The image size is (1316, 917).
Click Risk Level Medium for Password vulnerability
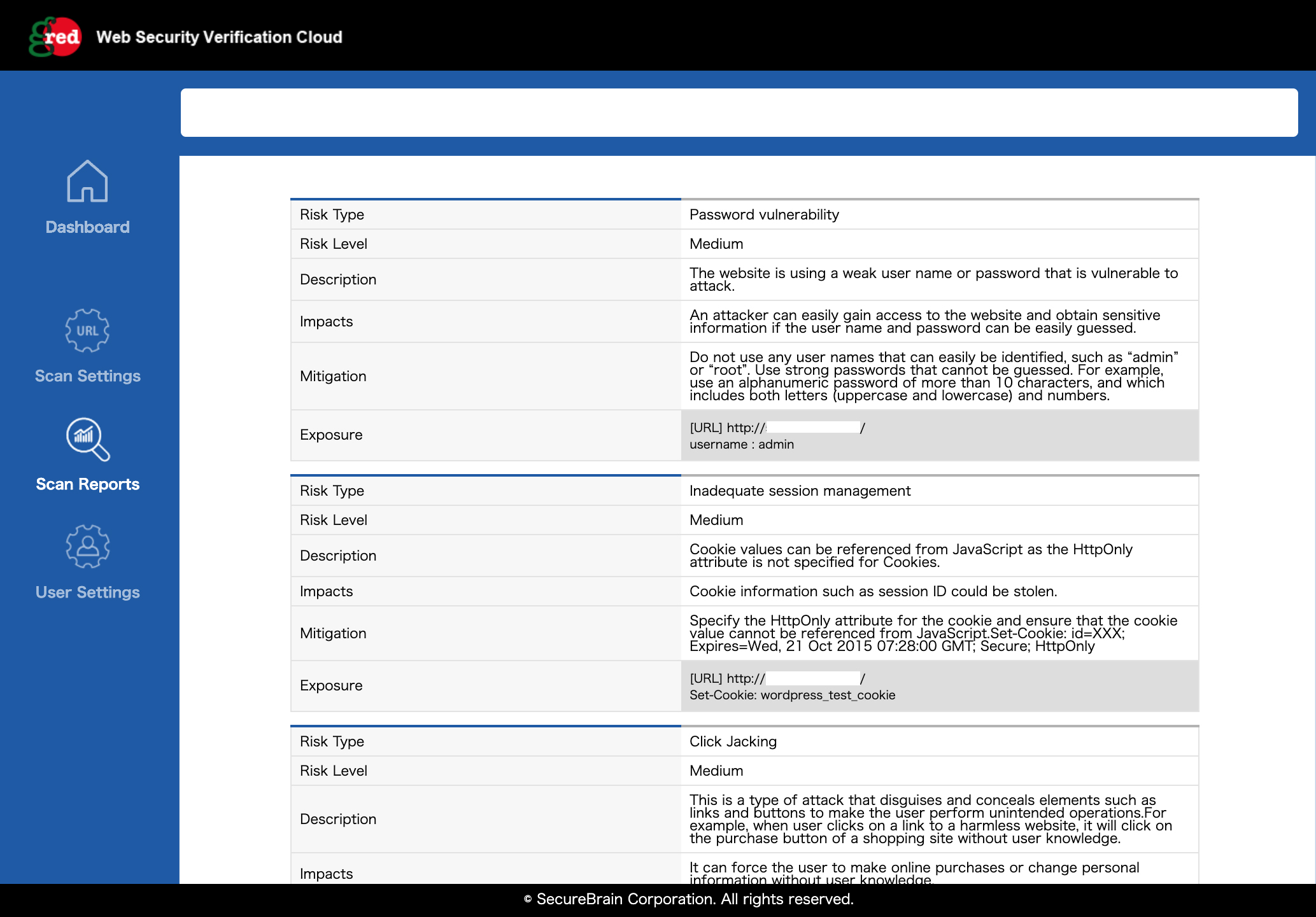[716, 244]
